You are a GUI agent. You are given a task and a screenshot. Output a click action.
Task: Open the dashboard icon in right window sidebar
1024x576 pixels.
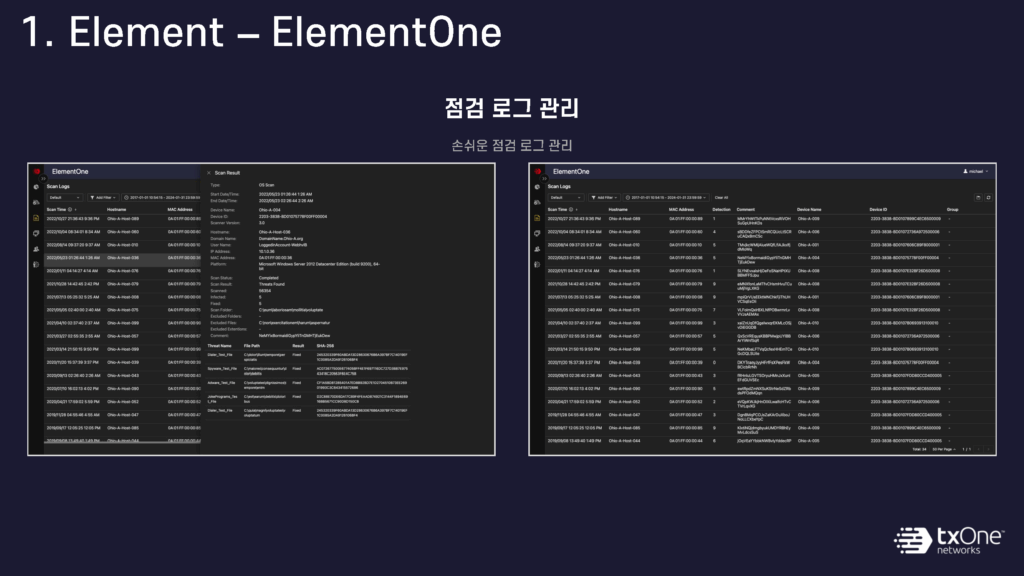point(536,186)
